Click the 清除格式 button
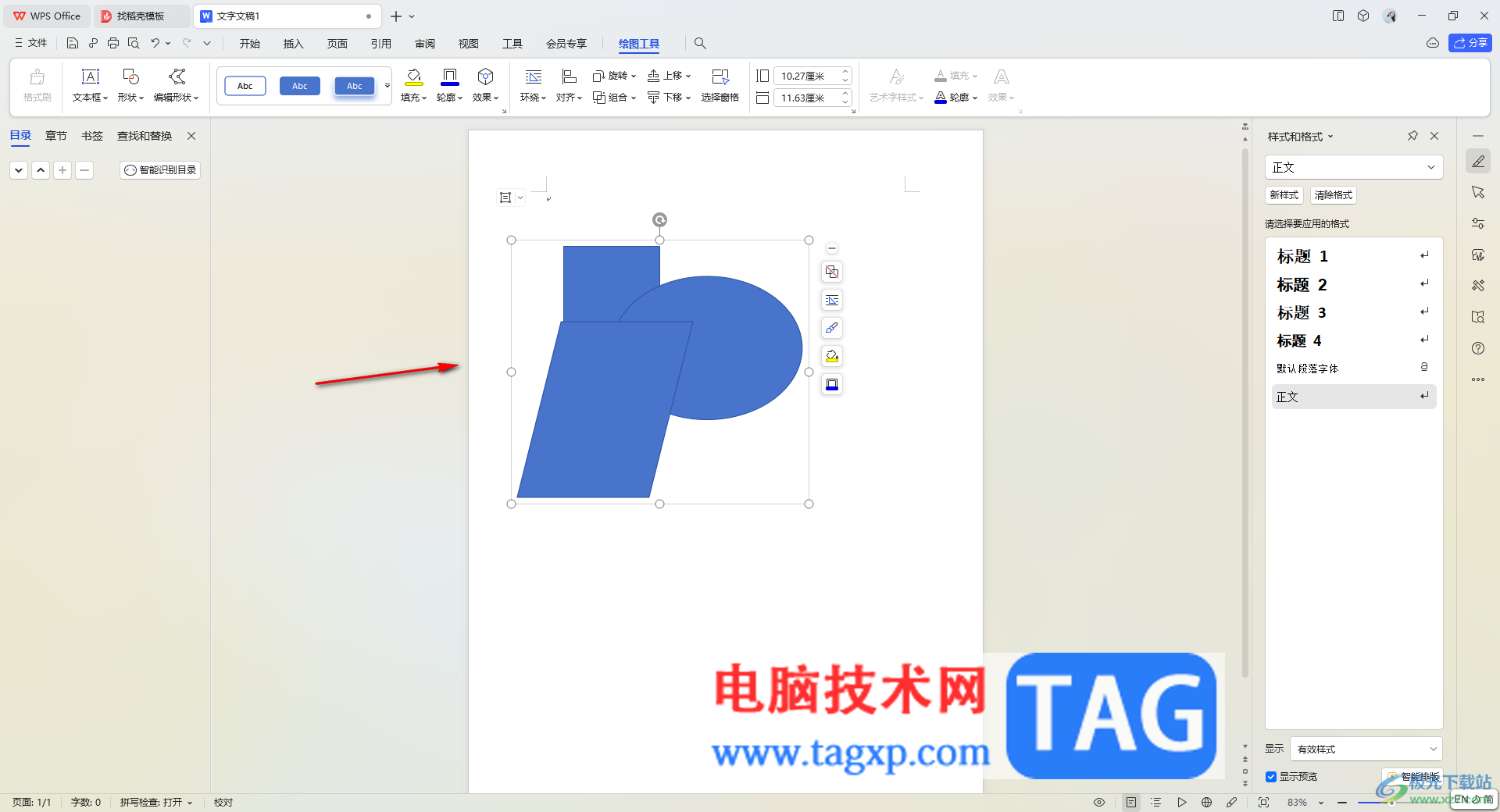The width and height of the screenshot is (1500, 812). pyautogui.click(x=1334, y=195)
